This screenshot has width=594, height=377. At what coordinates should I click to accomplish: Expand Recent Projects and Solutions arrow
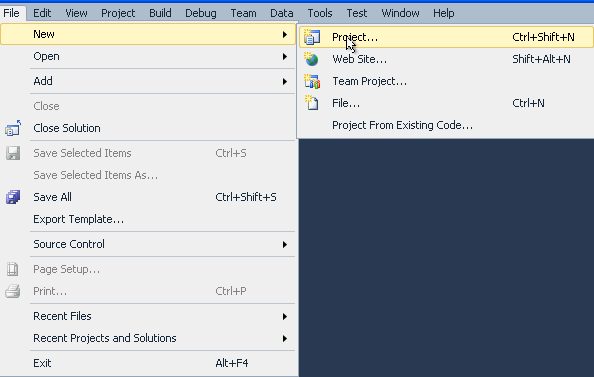coord(284,338)
